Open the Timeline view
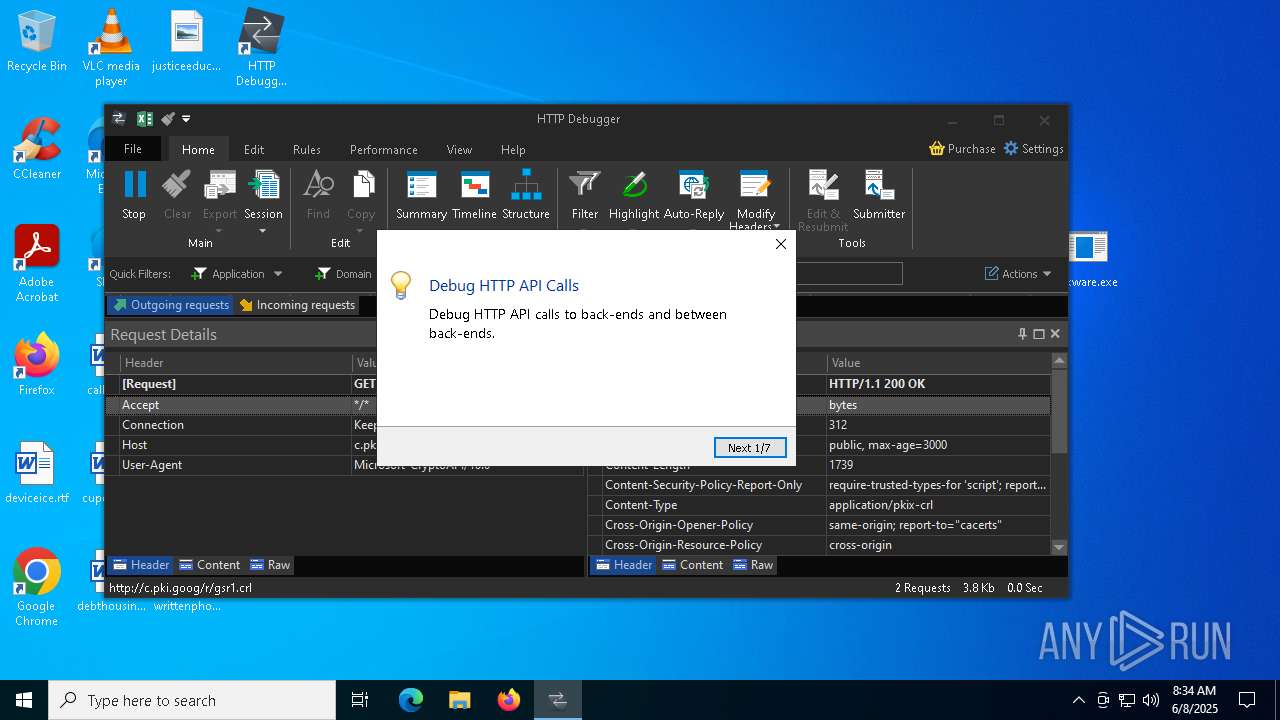The width and height of the screenshot is (1280, 720). (474, 195)
